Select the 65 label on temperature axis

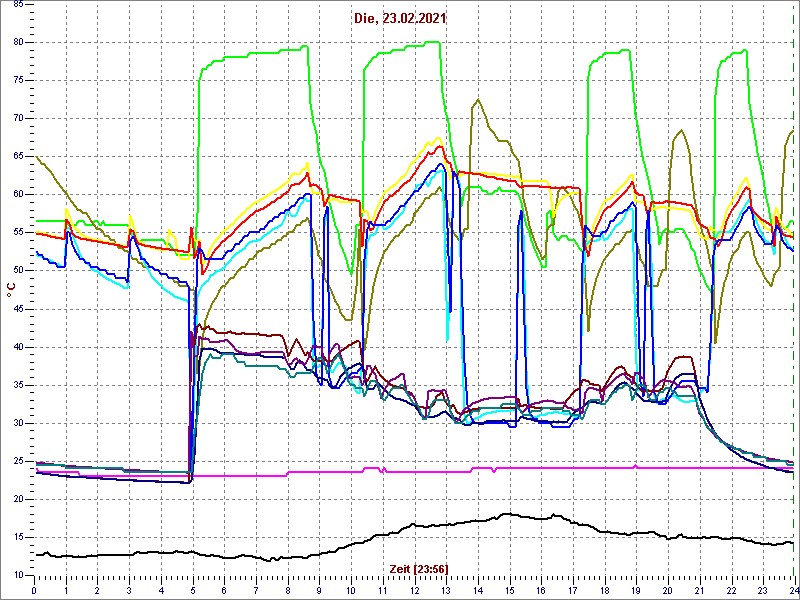(x=18, y=157)
